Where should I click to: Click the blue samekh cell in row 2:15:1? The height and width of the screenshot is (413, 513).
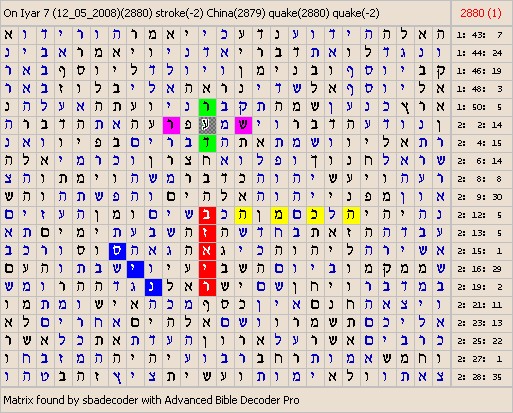point(117,251)
